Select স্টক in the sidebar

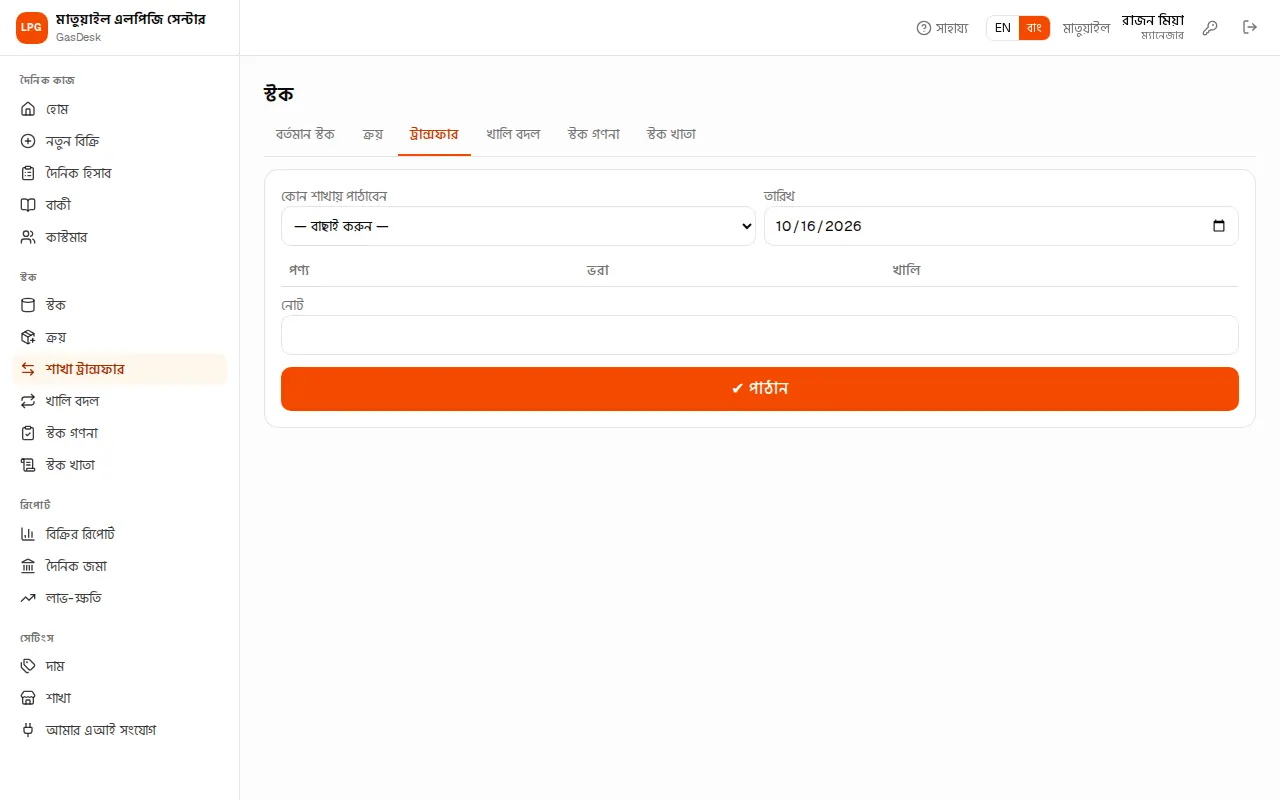[x=120, y=305]
